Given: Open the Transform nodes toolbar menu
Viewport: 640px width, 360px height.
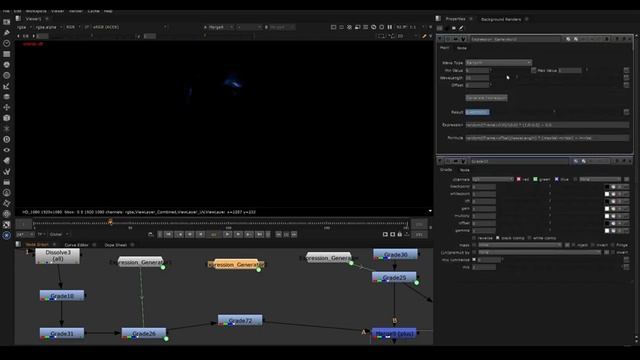Looking at the screenshot, I should pyautogui.click(x=7, y=107).
